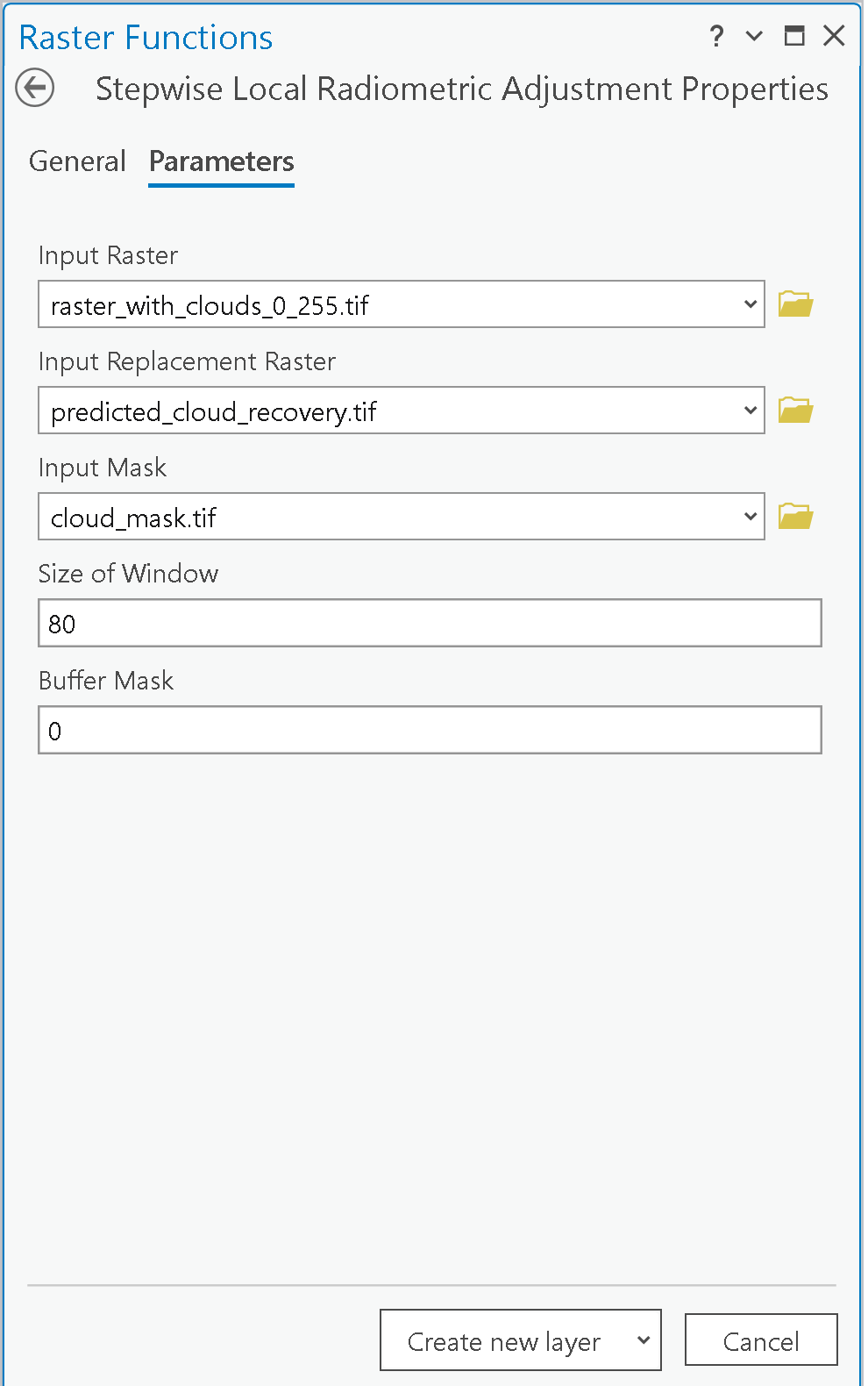
Task: Click the Size of Window field
Action: pyautogui.click(x=430, y=624)
